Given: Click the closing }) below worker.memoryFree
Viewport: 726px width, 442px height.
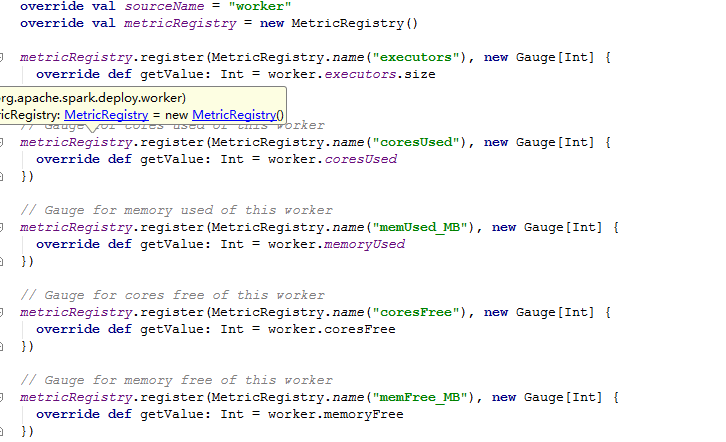Looking at the screenshot, I should tap(27, 431).
